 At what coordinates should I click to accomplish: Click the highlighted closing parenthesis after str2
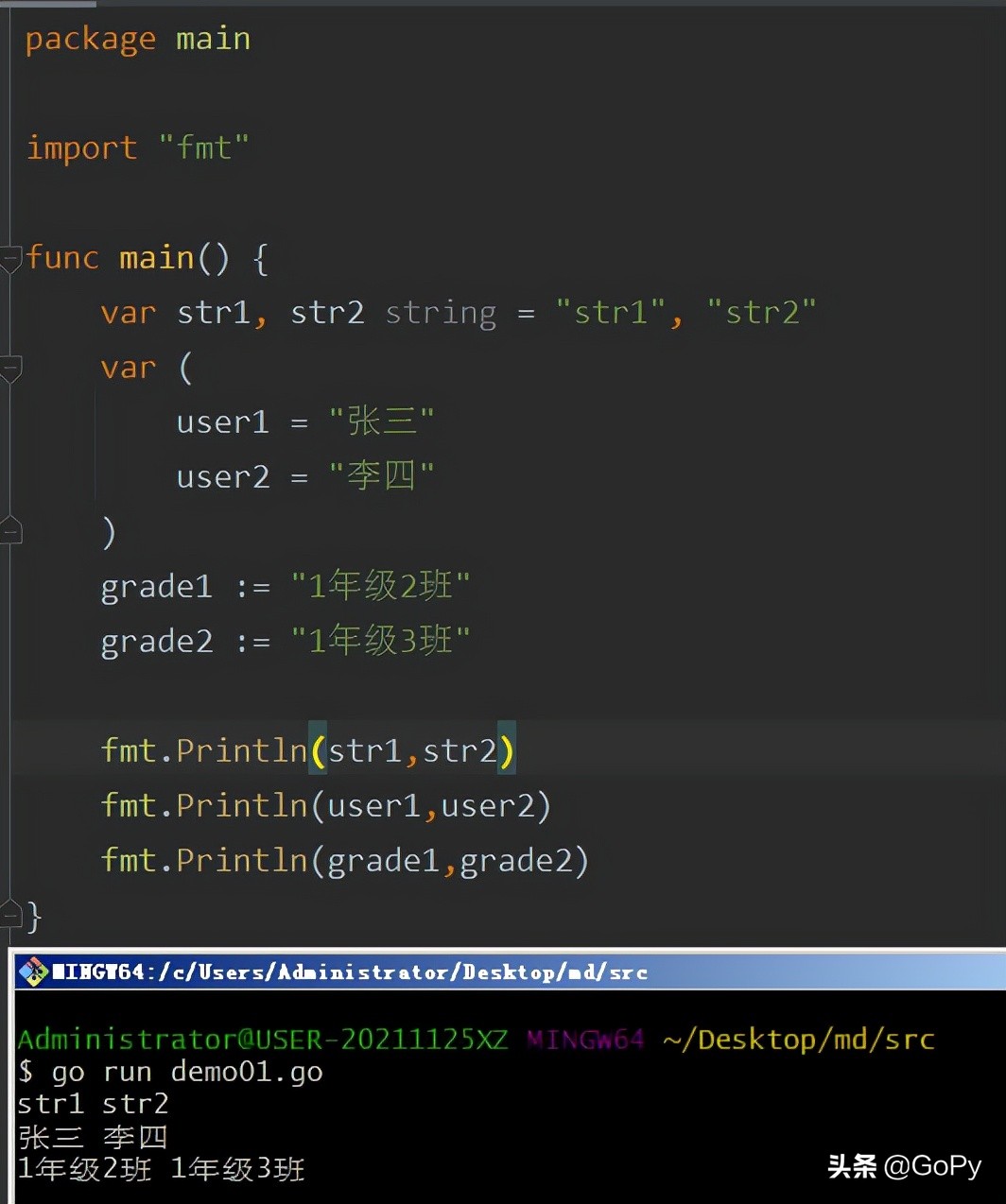(507, 750)
